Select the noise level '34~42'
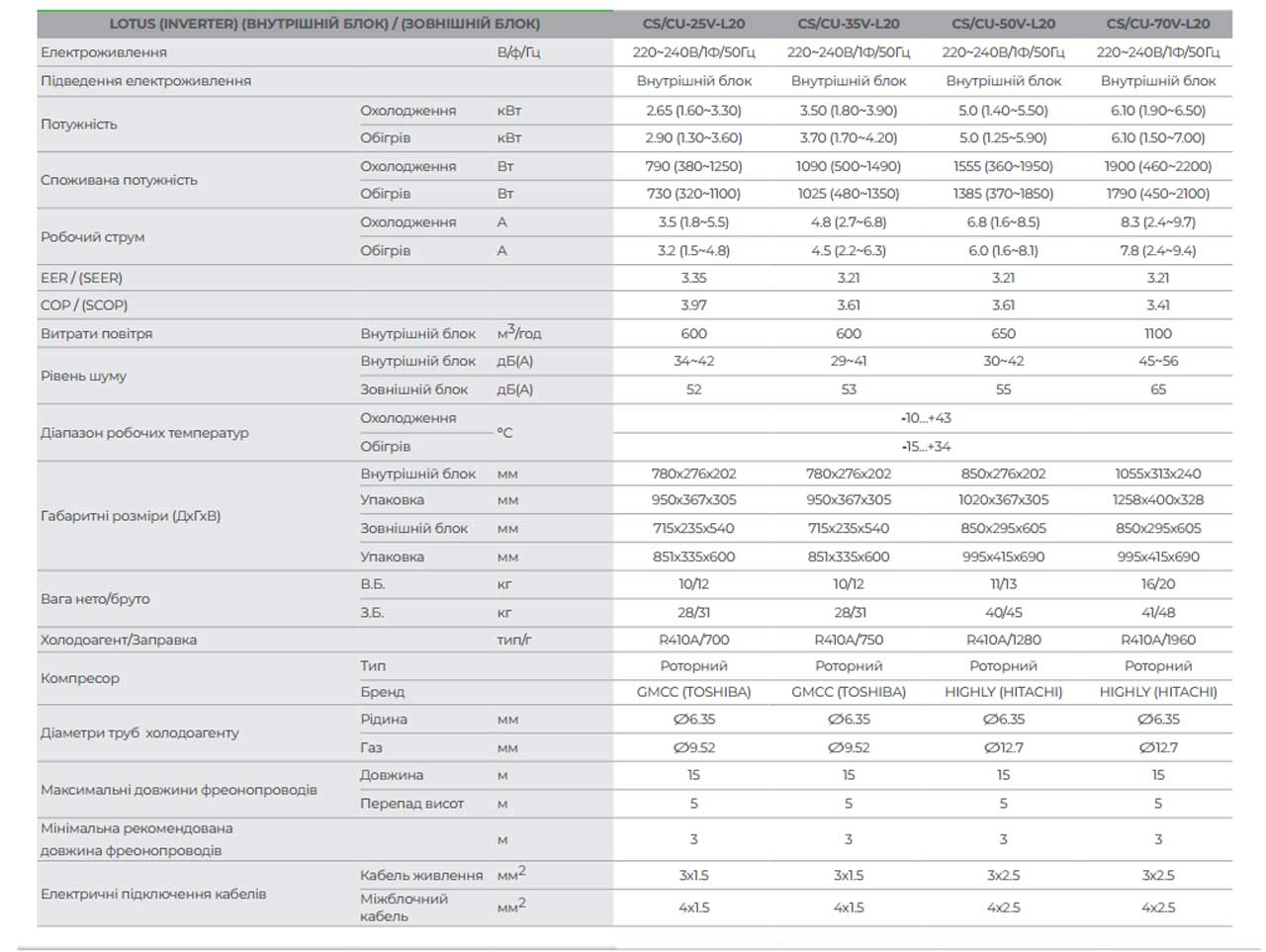The image size is (1266, 952). point(693,361)
